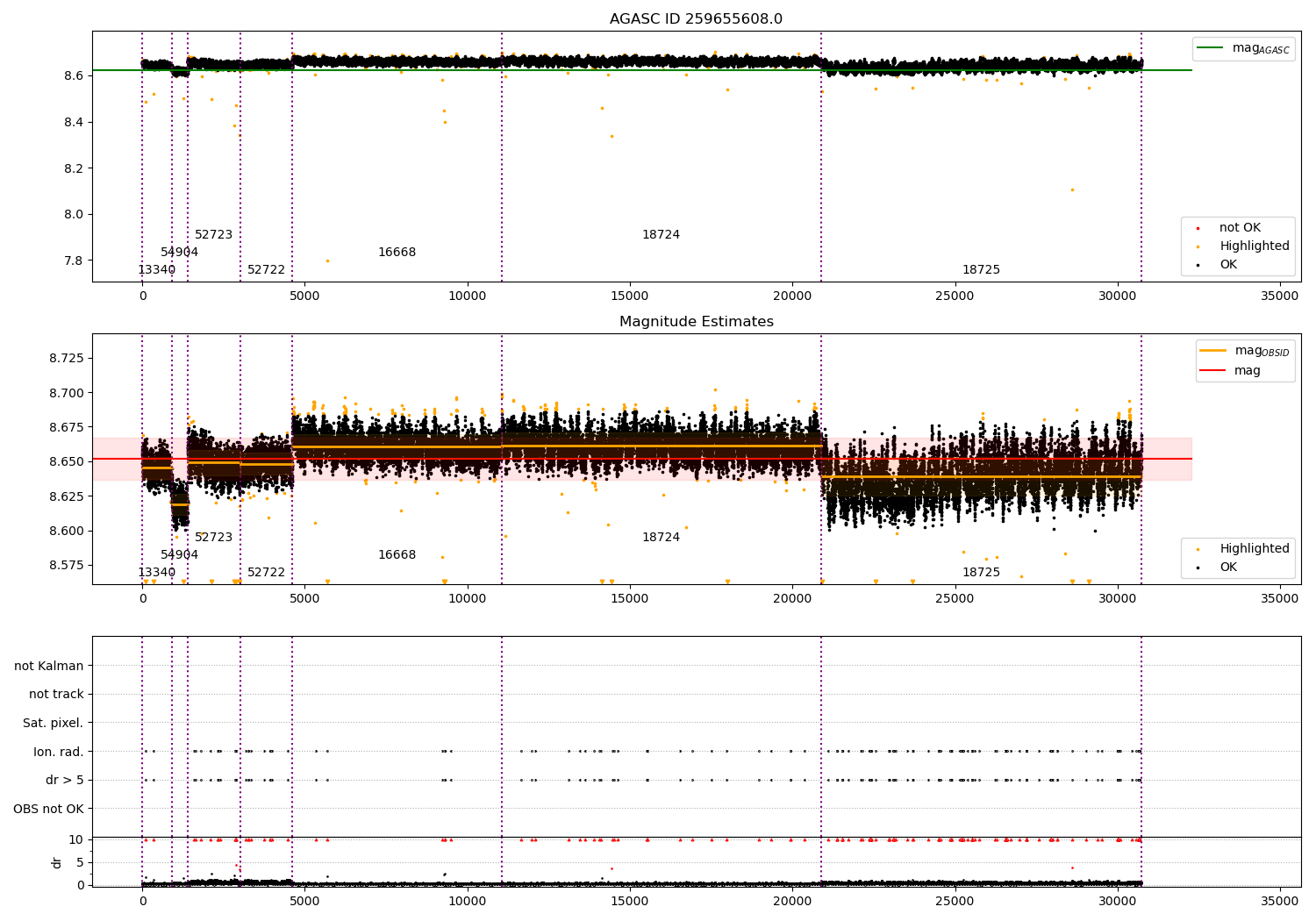Select the green mag AGASC legend entry

pyautogui.click(x=1242, y=48)
